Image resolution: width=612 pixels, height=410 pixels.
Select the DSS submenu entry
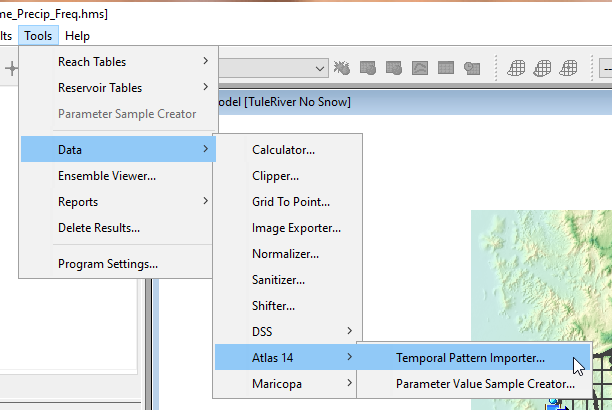click(288, 332)
